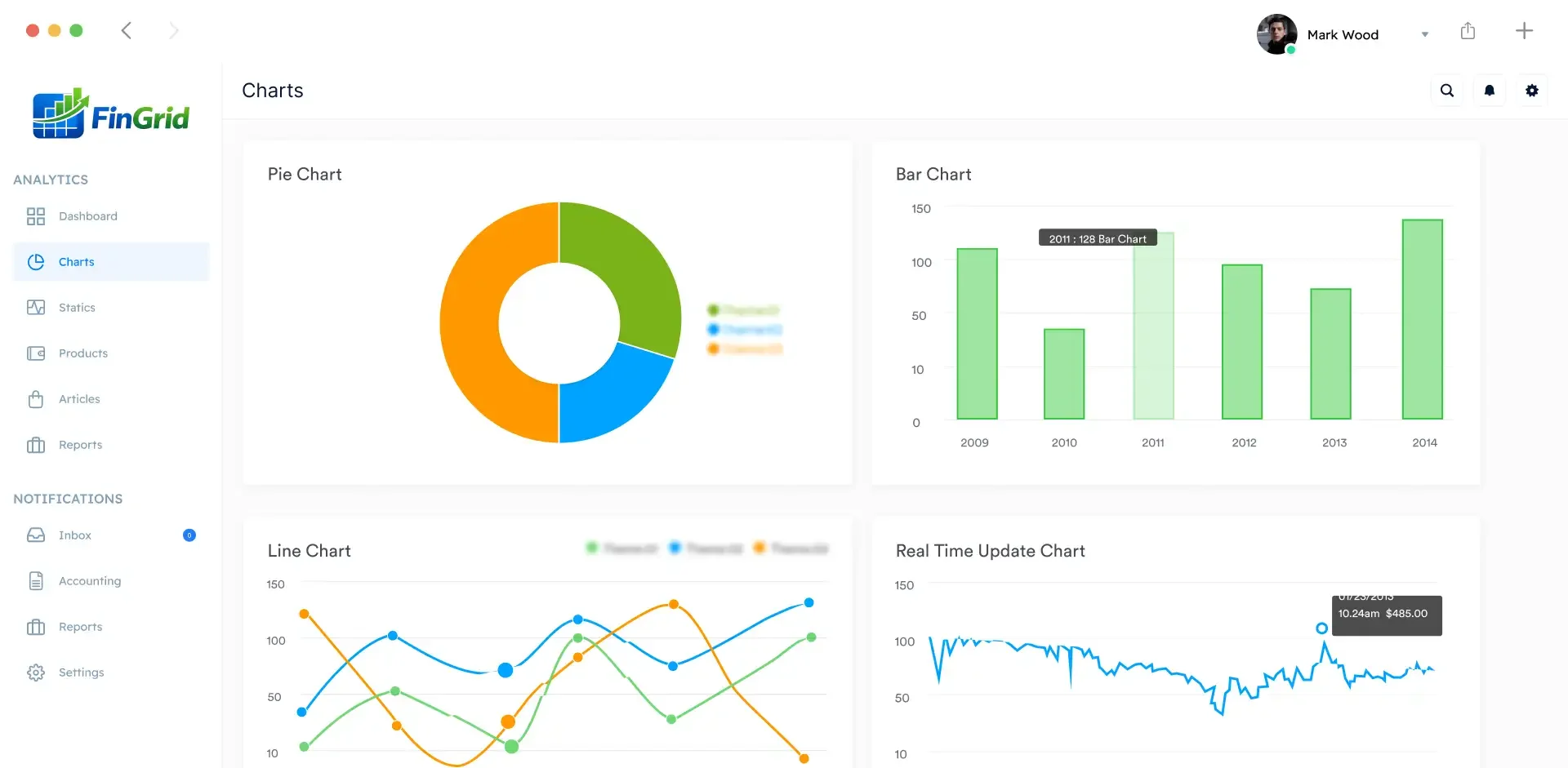The width and height of the screenshot is (1568, 768).
Task: Expand the Mark Wood user dropdown arrow
Action: 1425,34
